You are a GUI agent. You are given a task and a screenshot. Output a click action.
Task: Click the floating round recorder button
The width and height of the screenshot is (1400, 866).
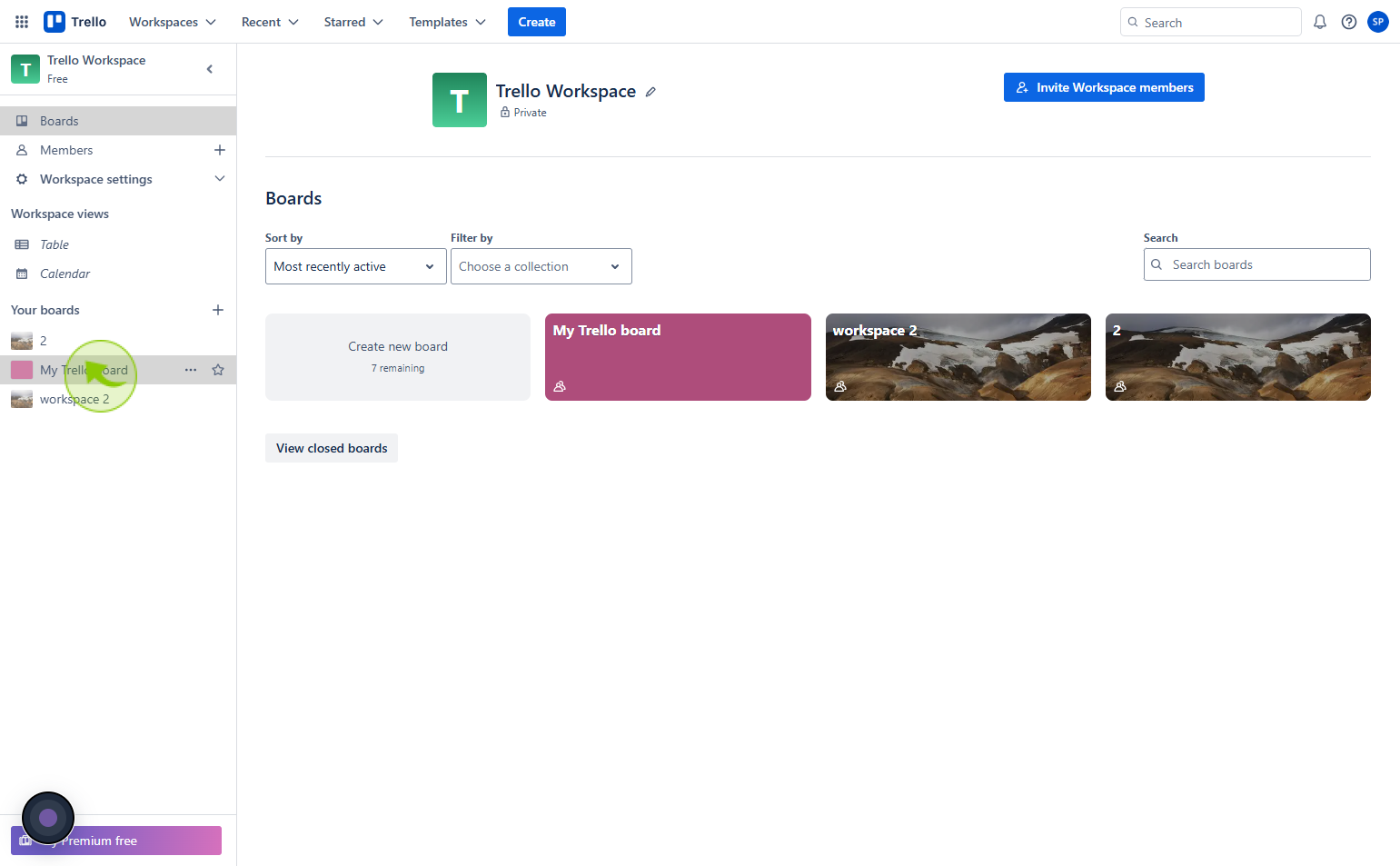pos(48,818)
